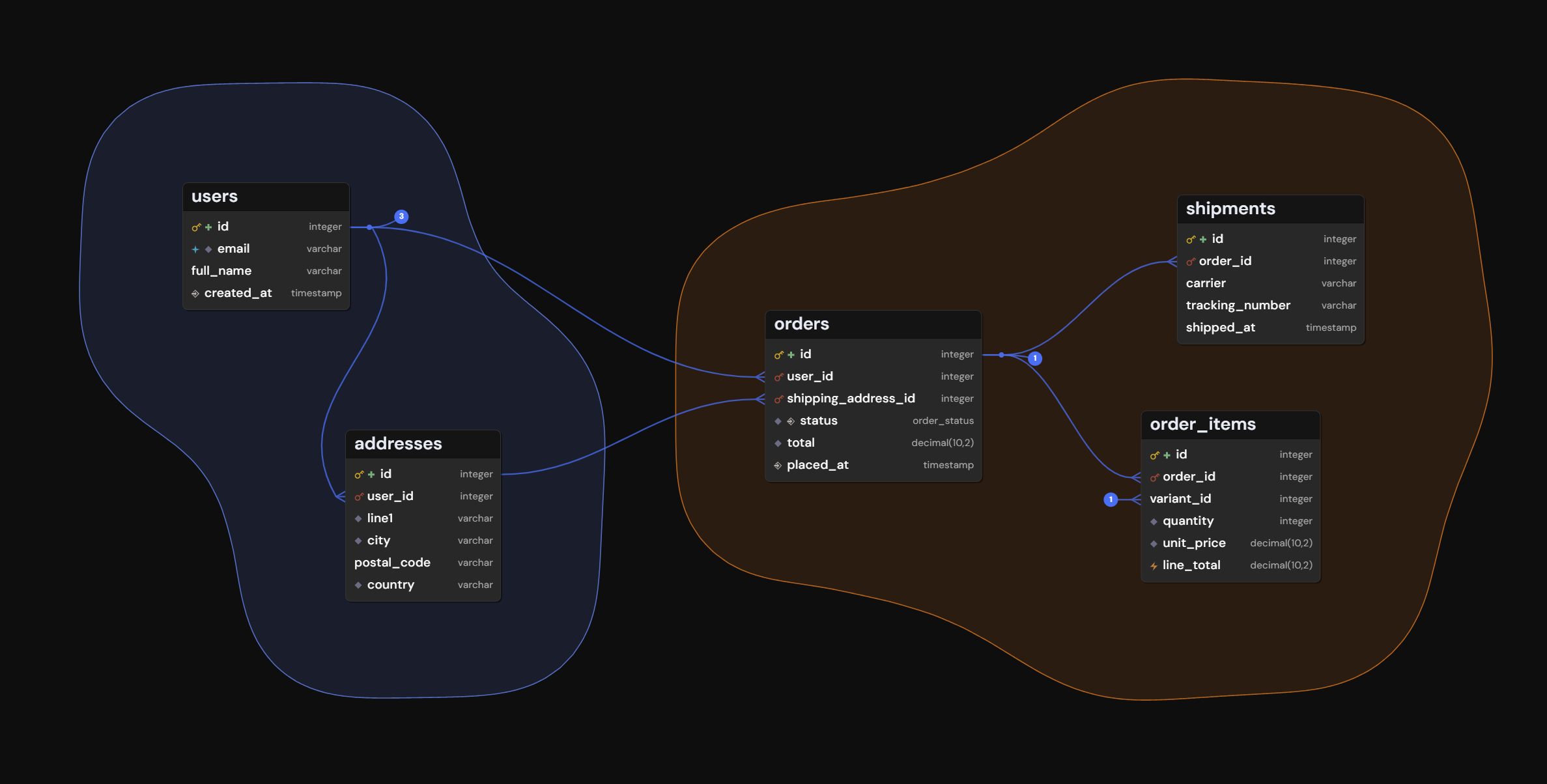Select the order_items table header
1547x784 pixels.
pos(1230,425)
